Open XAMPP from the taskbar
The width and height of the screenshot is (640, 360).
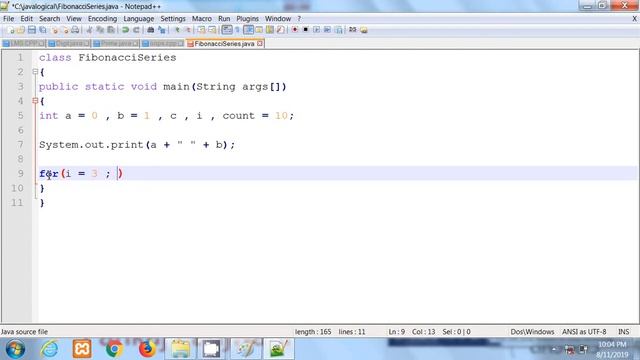pyautogui.click(x=82, y=349)
